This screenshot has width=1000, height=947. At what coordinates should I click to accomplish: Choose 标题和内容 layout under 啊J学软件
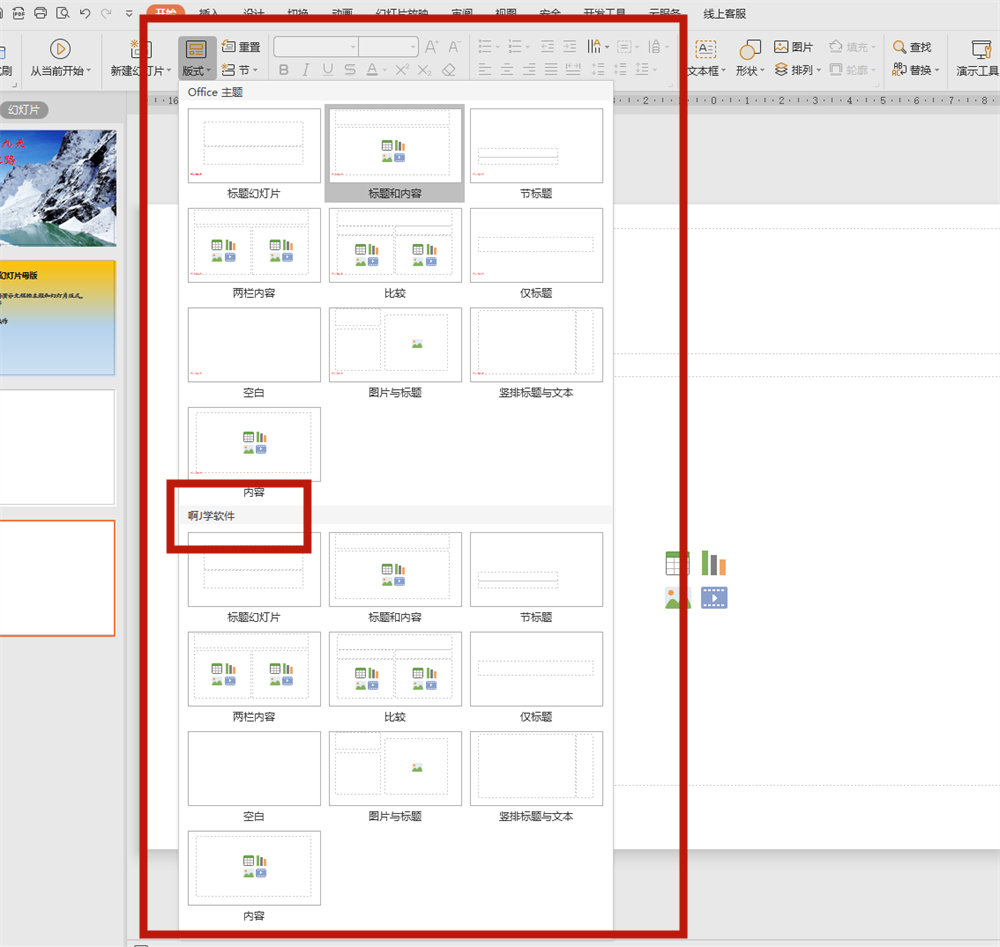(395, 577)
